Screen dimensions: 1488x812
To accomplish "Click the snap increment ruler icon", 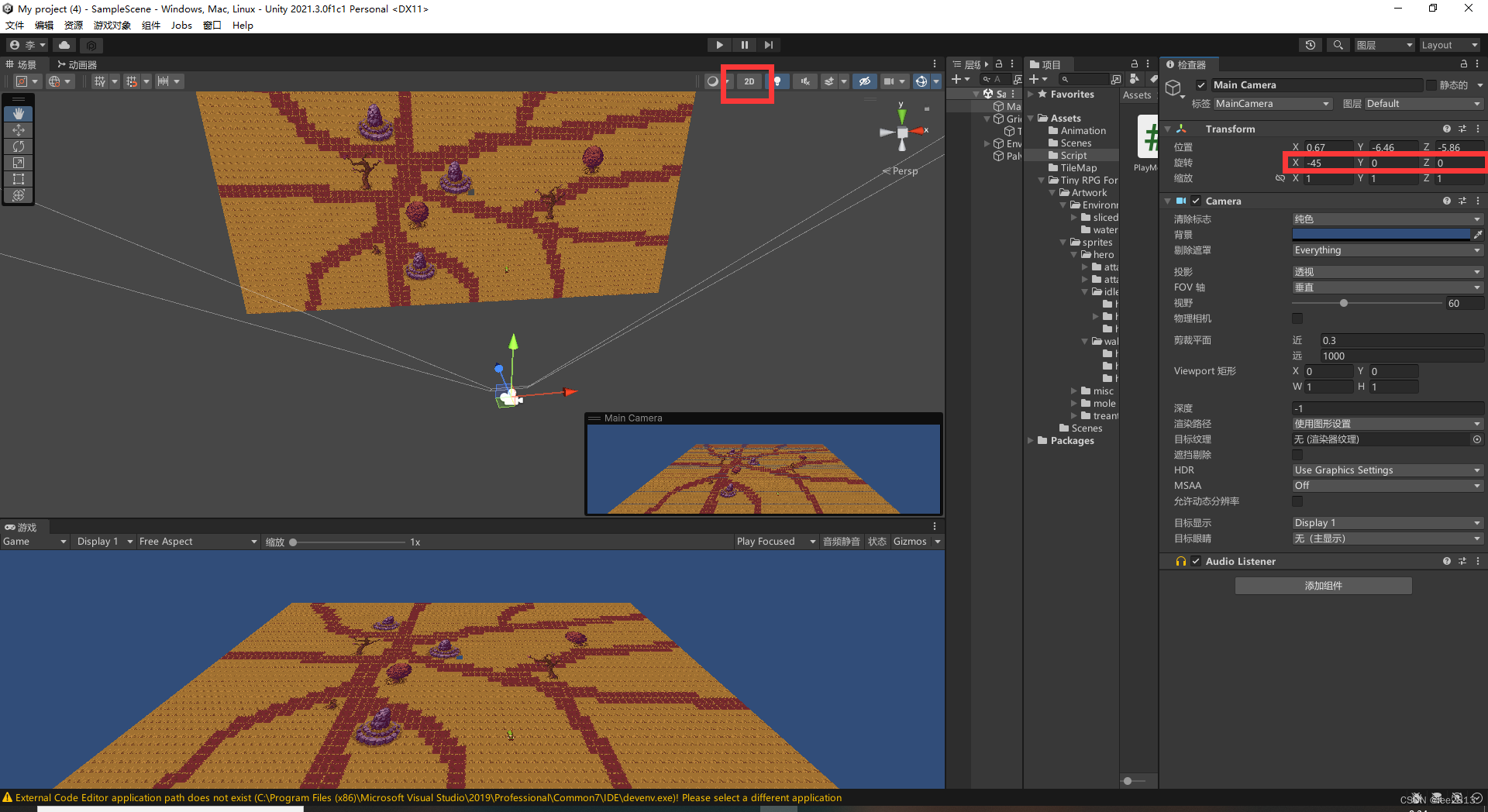I will [163, 81].
